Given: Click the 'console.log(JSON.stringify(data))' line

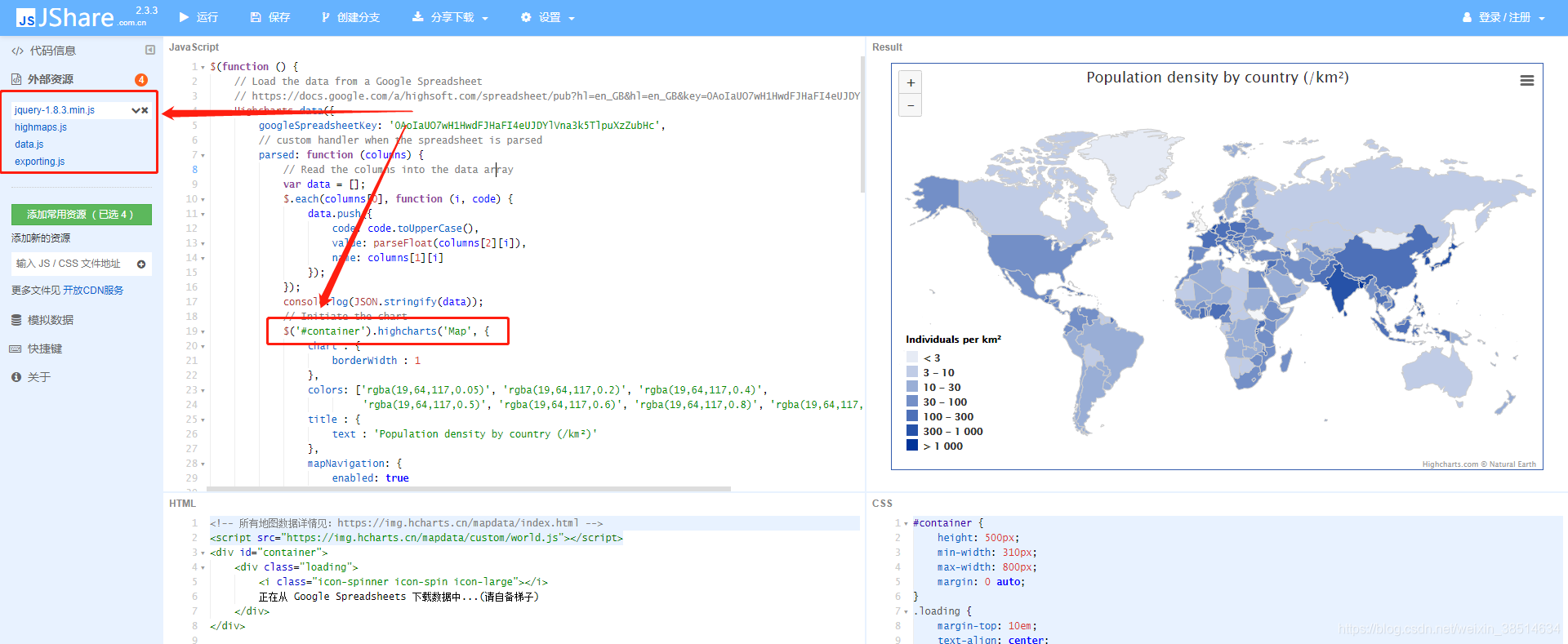Looking at the screenshot, I should (x=383, y=302).
